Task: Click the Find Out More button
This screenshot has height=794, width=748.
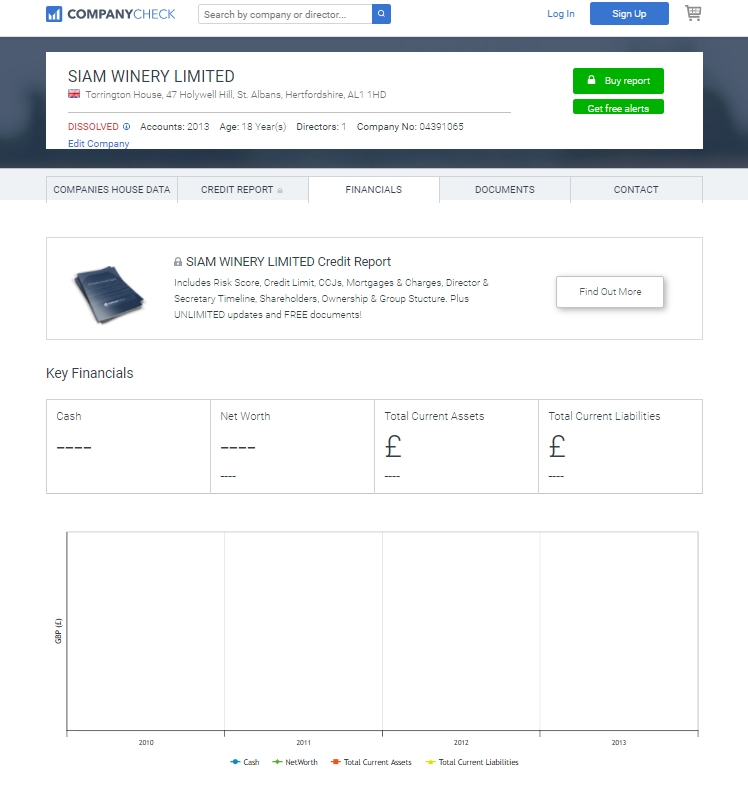Action: tap(610, 292)
